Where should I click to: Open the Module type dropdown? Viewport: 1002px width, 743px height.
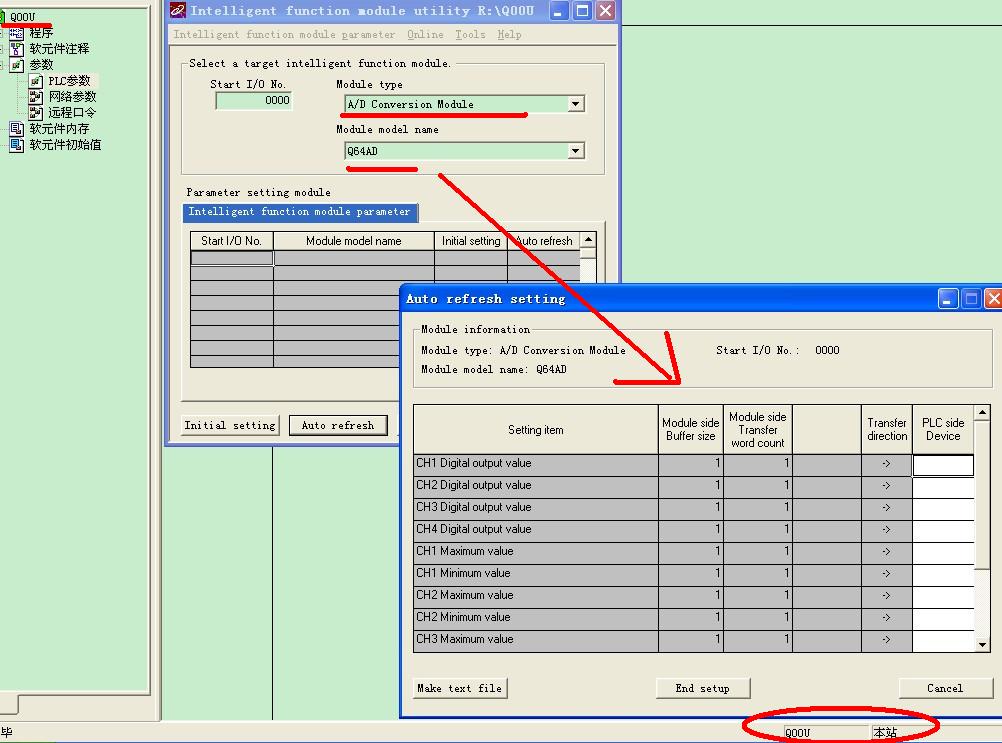click(575, 104)
